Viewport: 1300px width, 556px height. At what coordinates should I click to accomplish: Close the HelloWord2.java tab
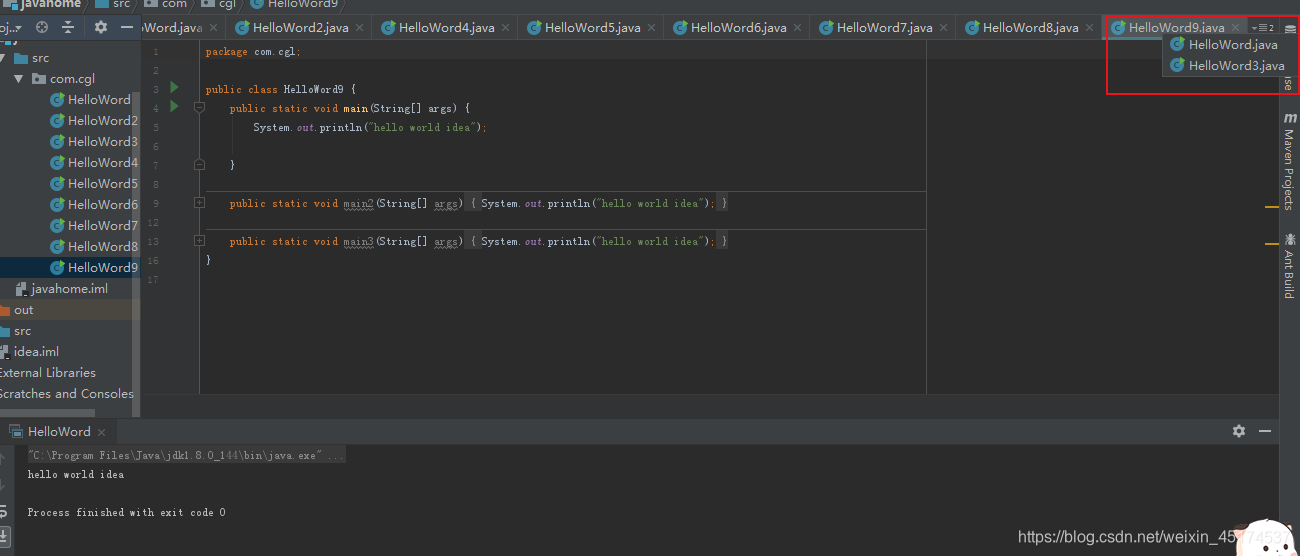coord(359,28)
